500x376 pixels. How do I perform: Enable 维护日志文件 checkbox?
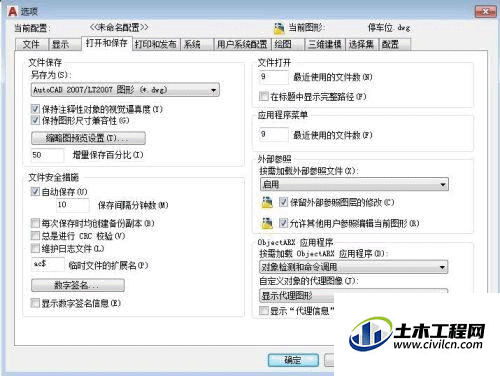35,248
